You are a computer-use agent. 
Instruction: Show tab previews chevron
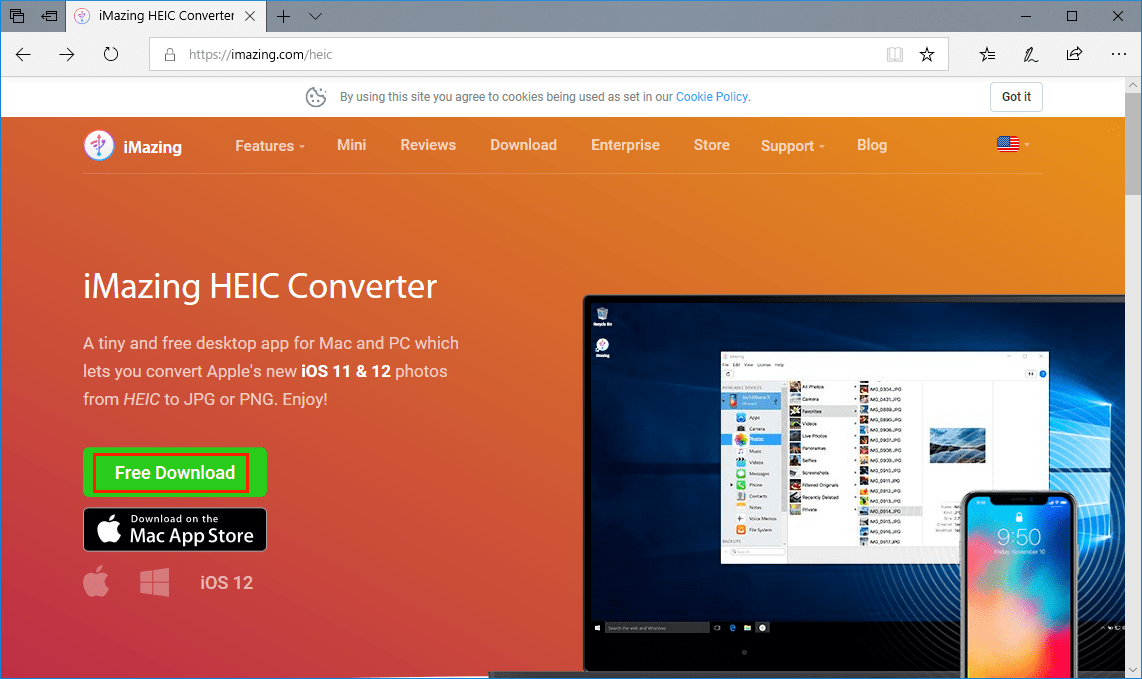point(315,16)
